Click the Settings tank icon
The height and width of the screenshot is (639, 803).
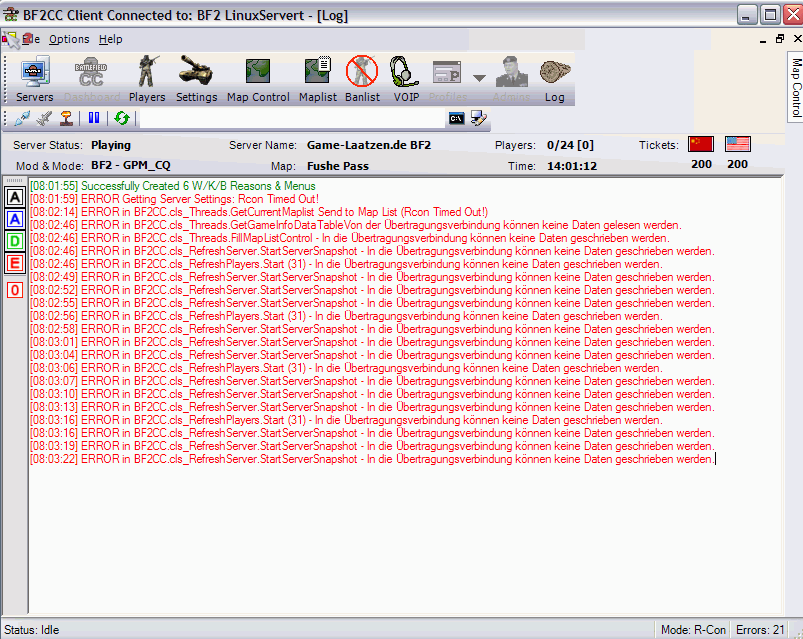pos(196,79)
